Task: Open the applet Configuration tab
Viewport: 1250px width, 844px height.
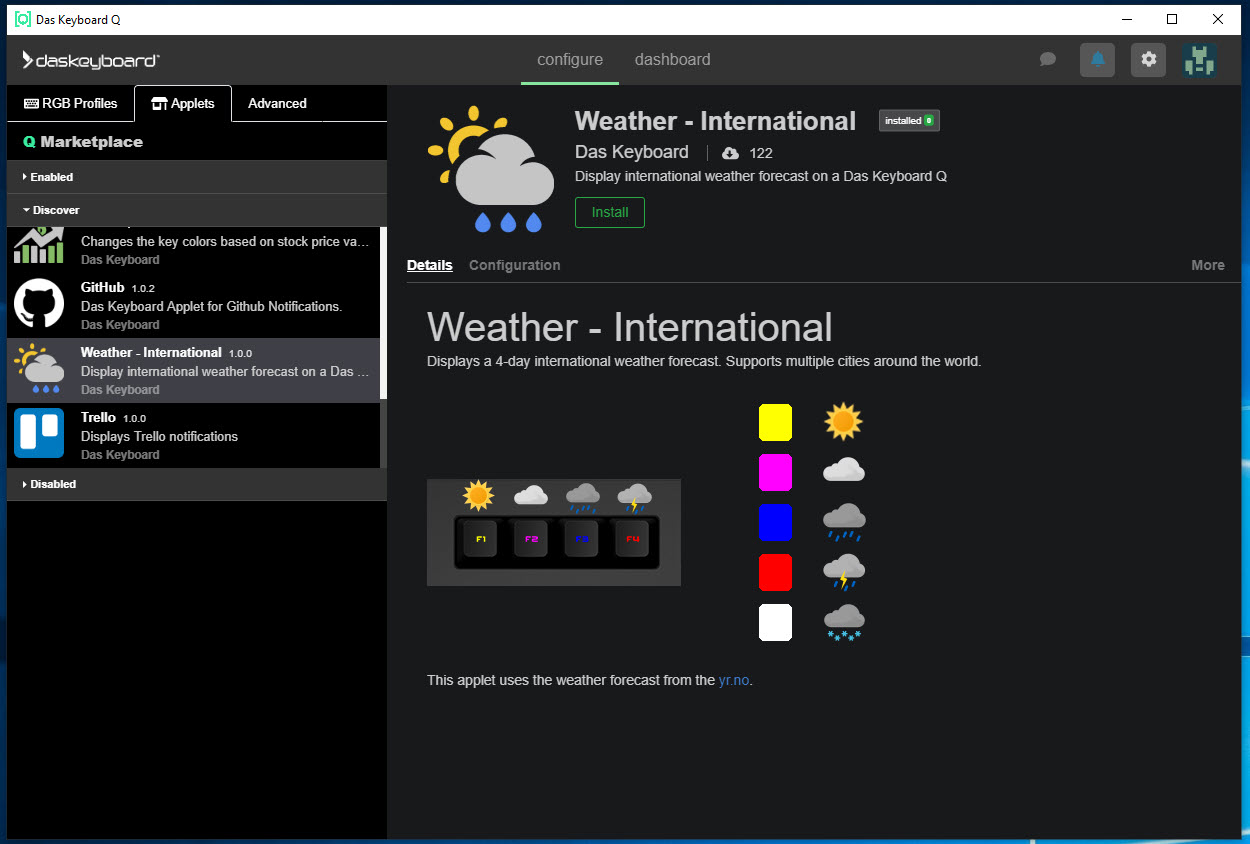Action: click(x=515, y=265)
